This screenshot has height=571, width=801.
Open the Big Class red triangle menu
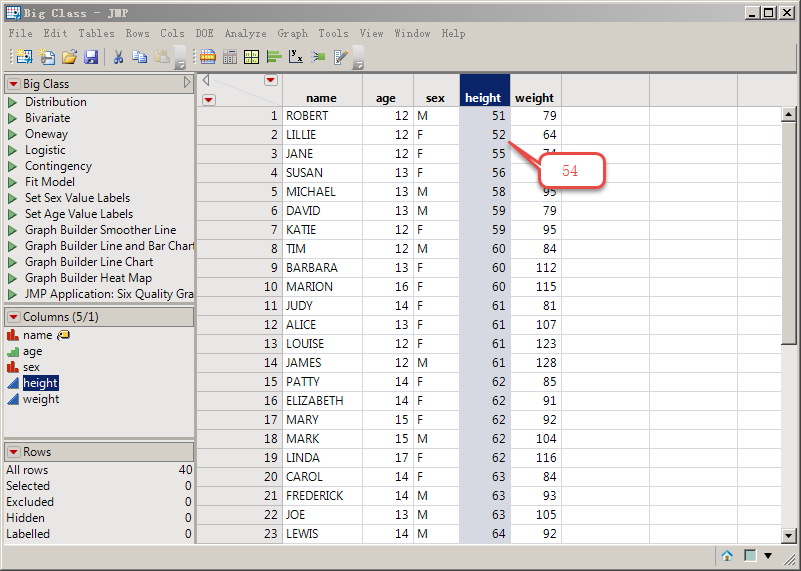(14, 84)
